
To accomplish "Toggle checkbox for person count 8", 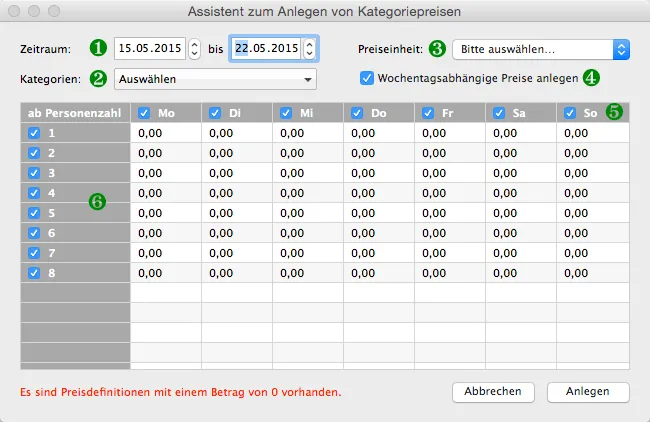I will tap(34, 273).
